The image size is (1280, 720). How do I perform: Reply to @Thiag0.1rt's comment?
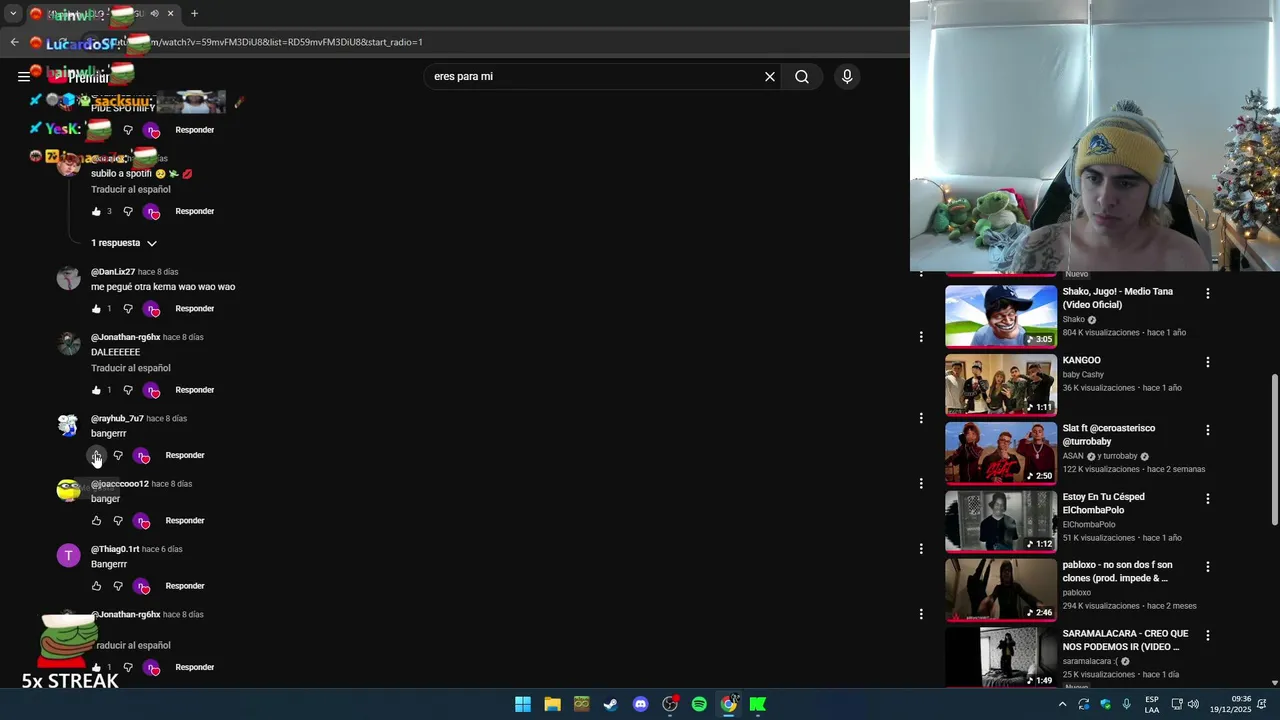[185, 586]
